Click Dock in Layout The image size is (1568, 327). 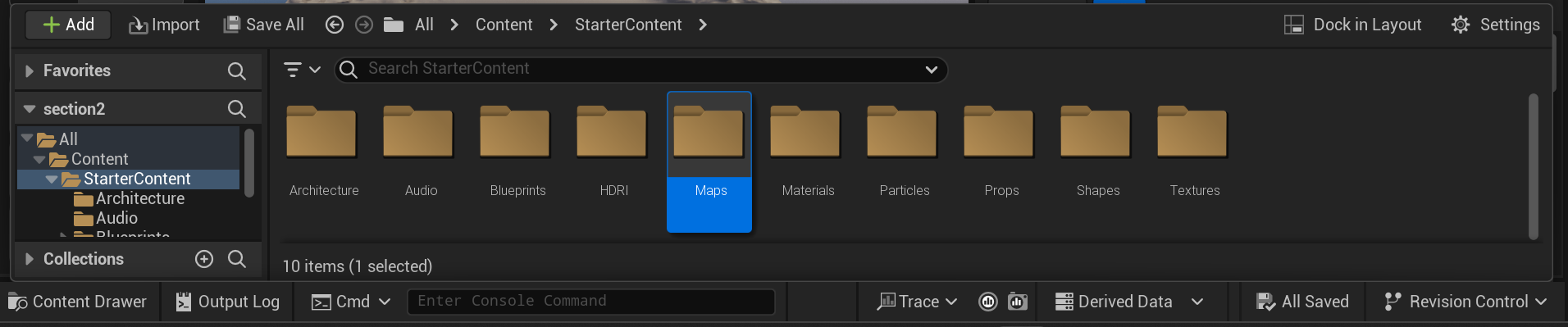(x=1353, y=25)
